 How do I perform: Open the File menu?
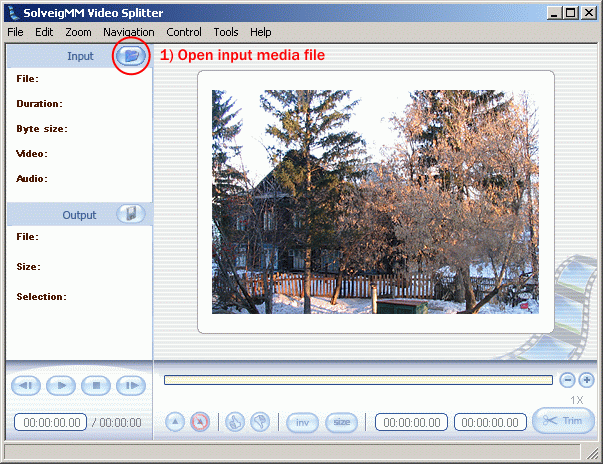(x=15, y=32)
